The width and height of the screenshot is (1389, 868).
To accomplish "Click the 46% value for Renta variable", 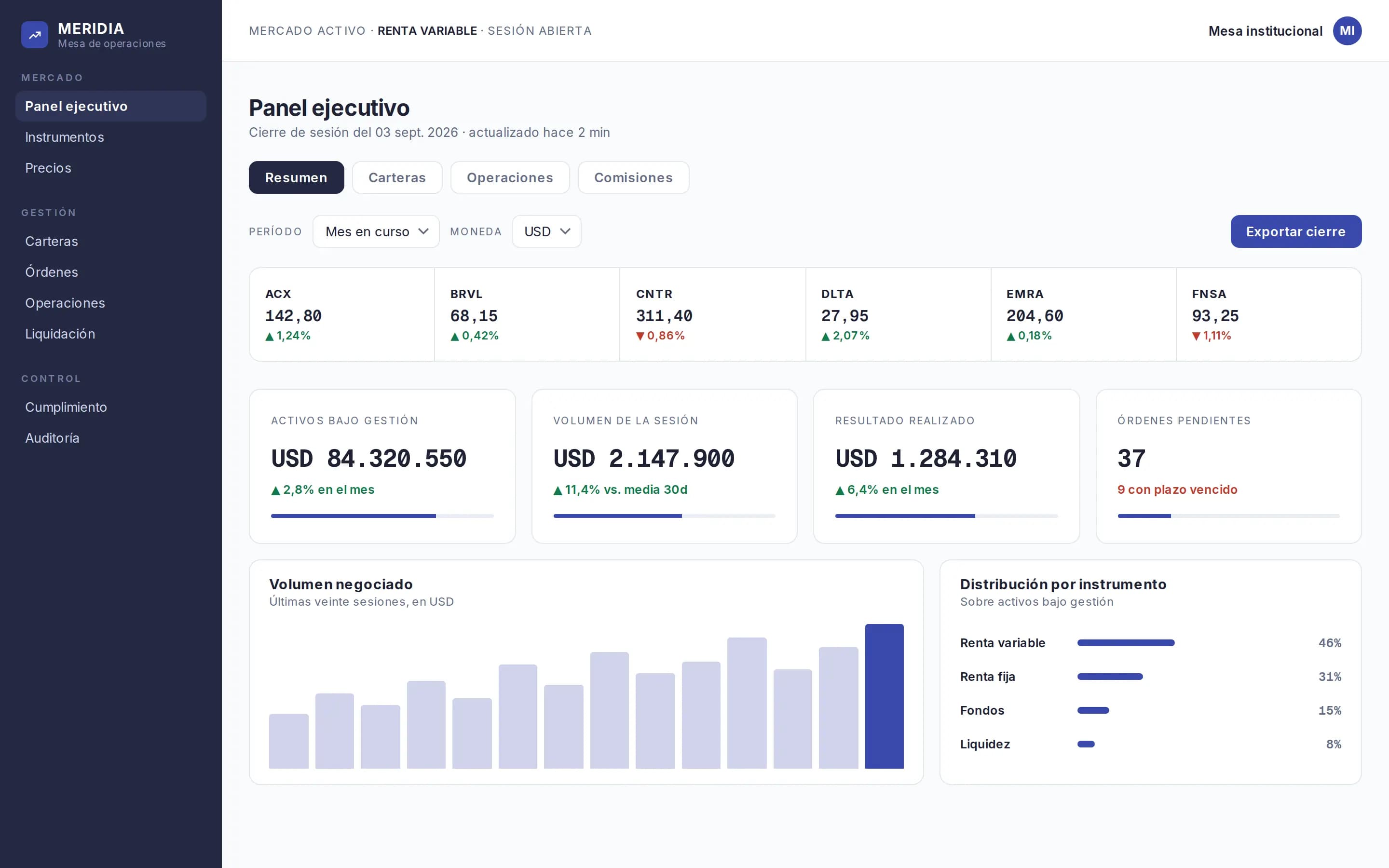I will (1329, 643).
